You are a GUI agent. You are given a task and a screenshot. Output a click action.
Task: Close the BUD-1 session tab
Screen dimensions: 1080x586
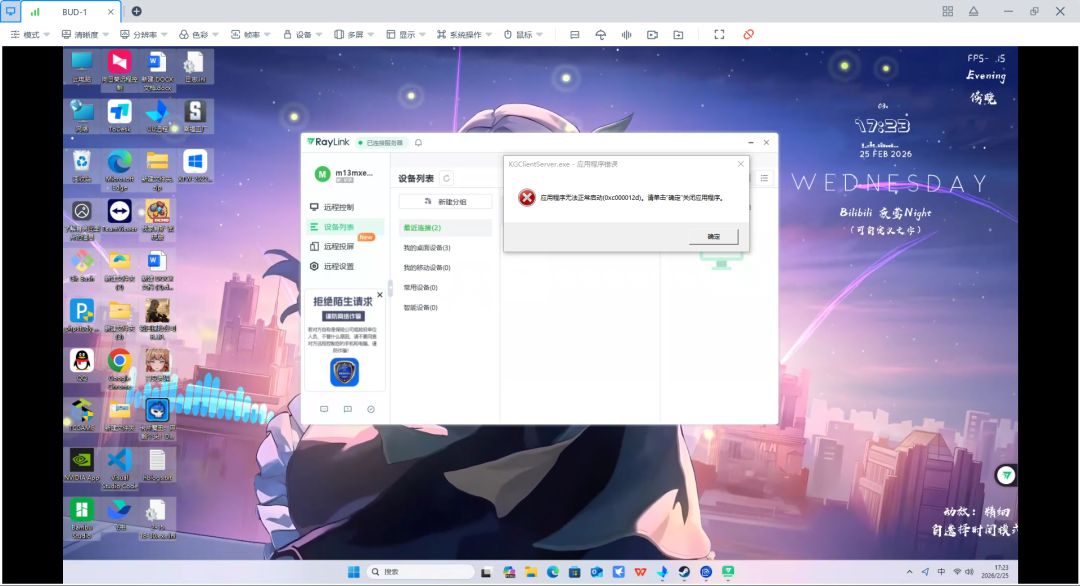pyautogui.click(x=111, y=12)
